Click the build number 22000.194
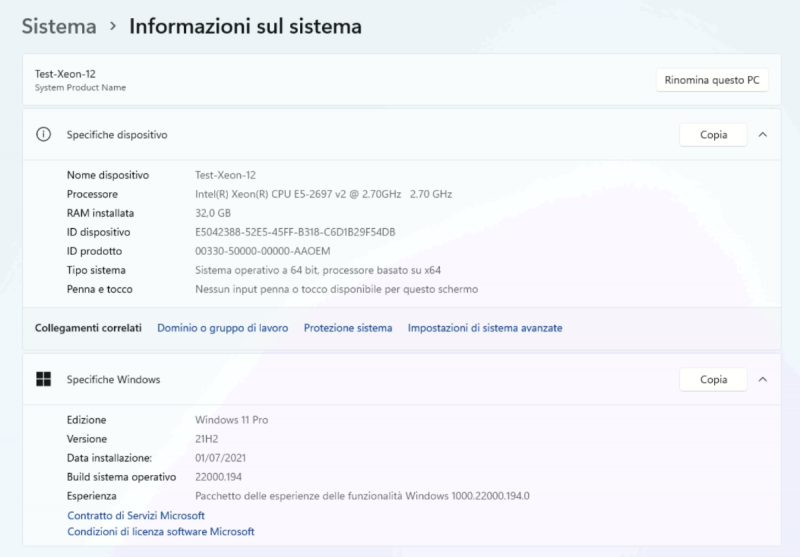The height and width of the screenshot is (557, 800). click(221, 477)
